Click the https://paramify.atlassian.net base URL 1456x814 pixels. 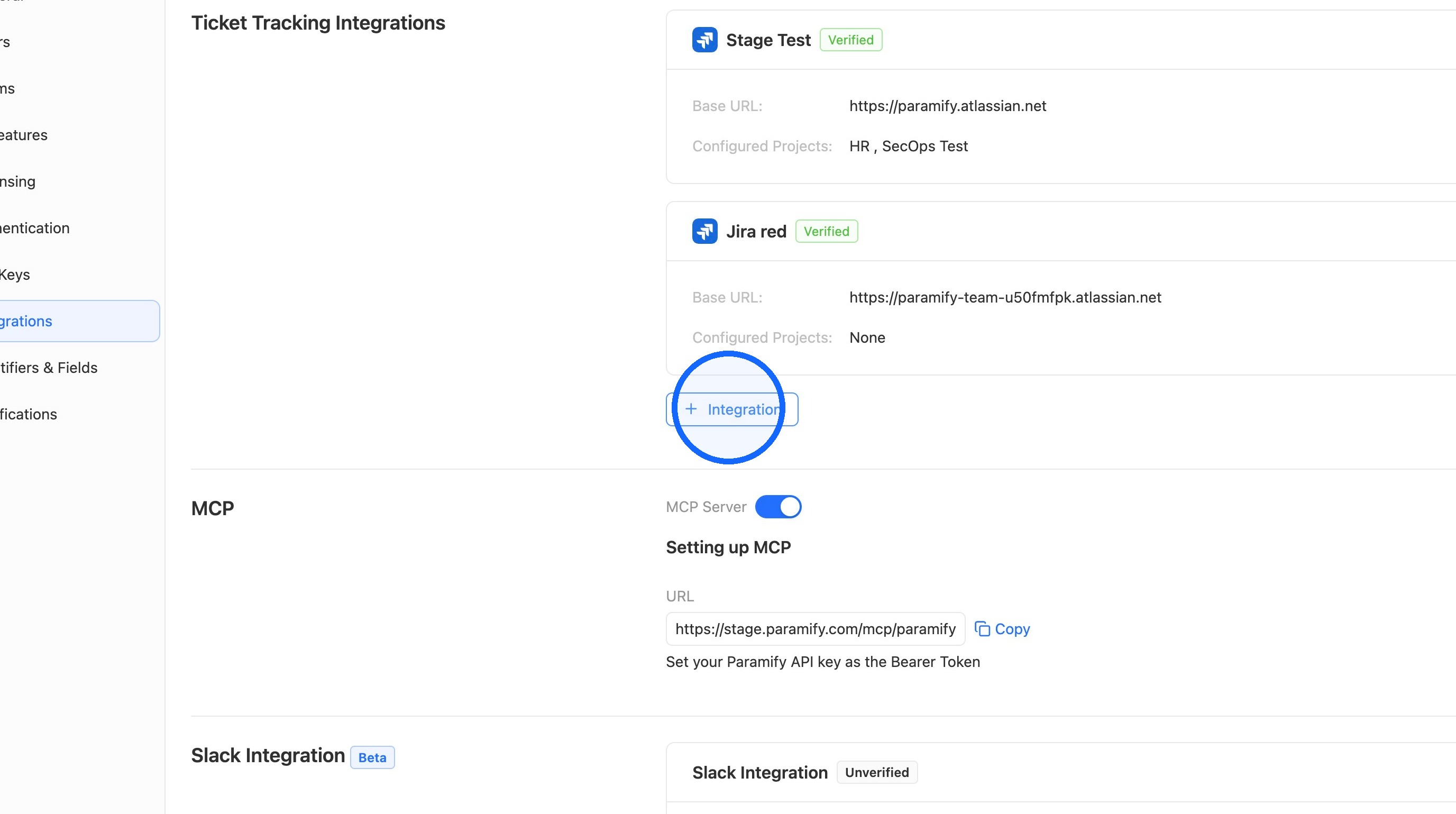pyautogui.click(x=947, y=106)
